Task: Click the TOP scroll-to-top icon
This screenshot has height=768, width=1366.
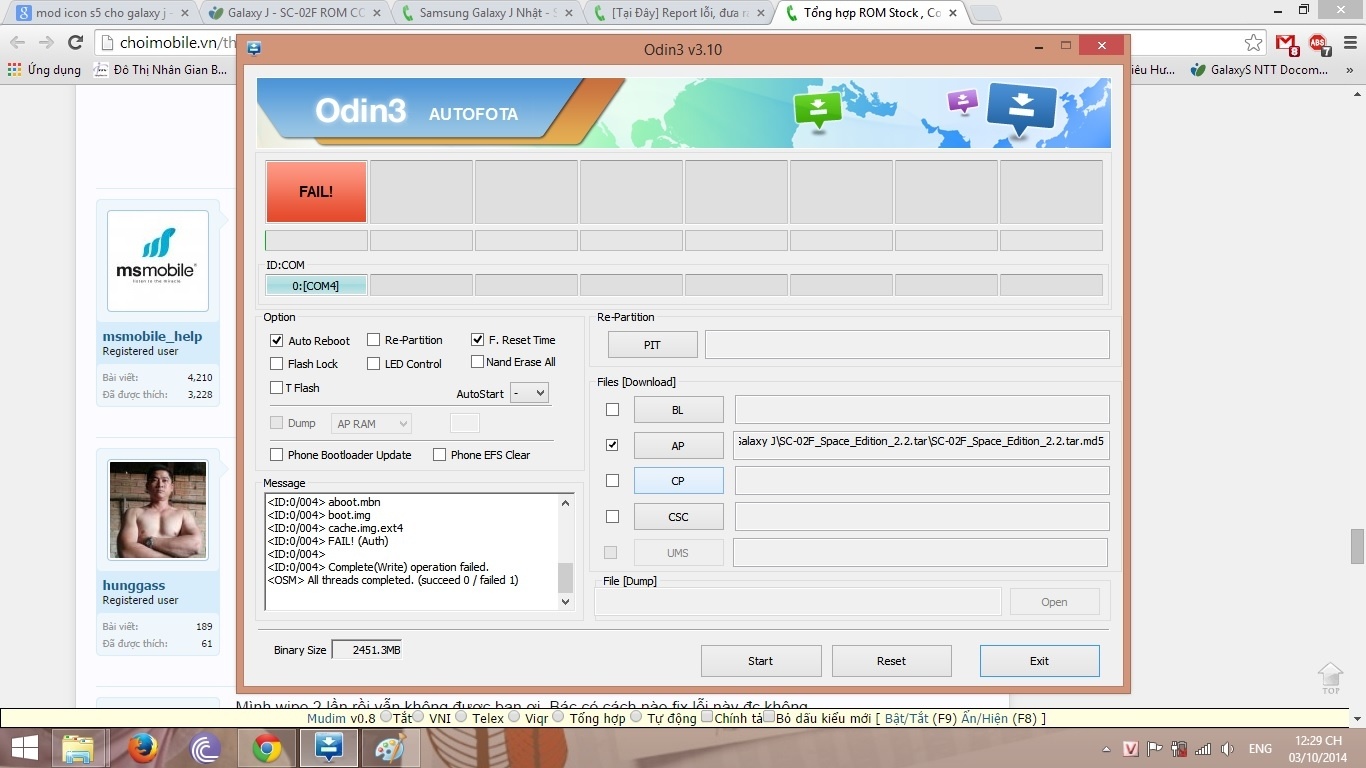Action: click(1330, 678)
